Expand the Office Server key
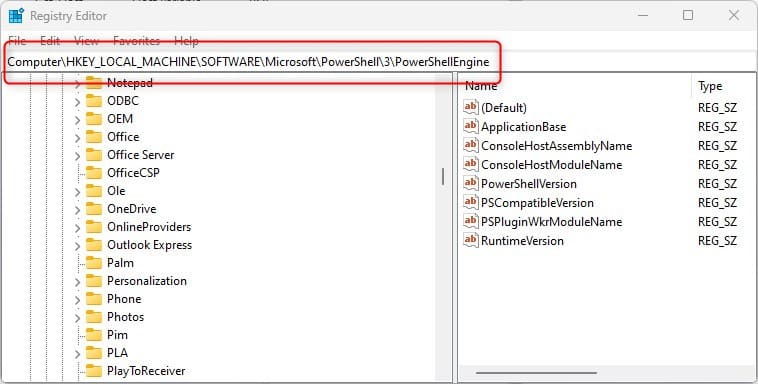Screen dimensions: 758x384 77,156
